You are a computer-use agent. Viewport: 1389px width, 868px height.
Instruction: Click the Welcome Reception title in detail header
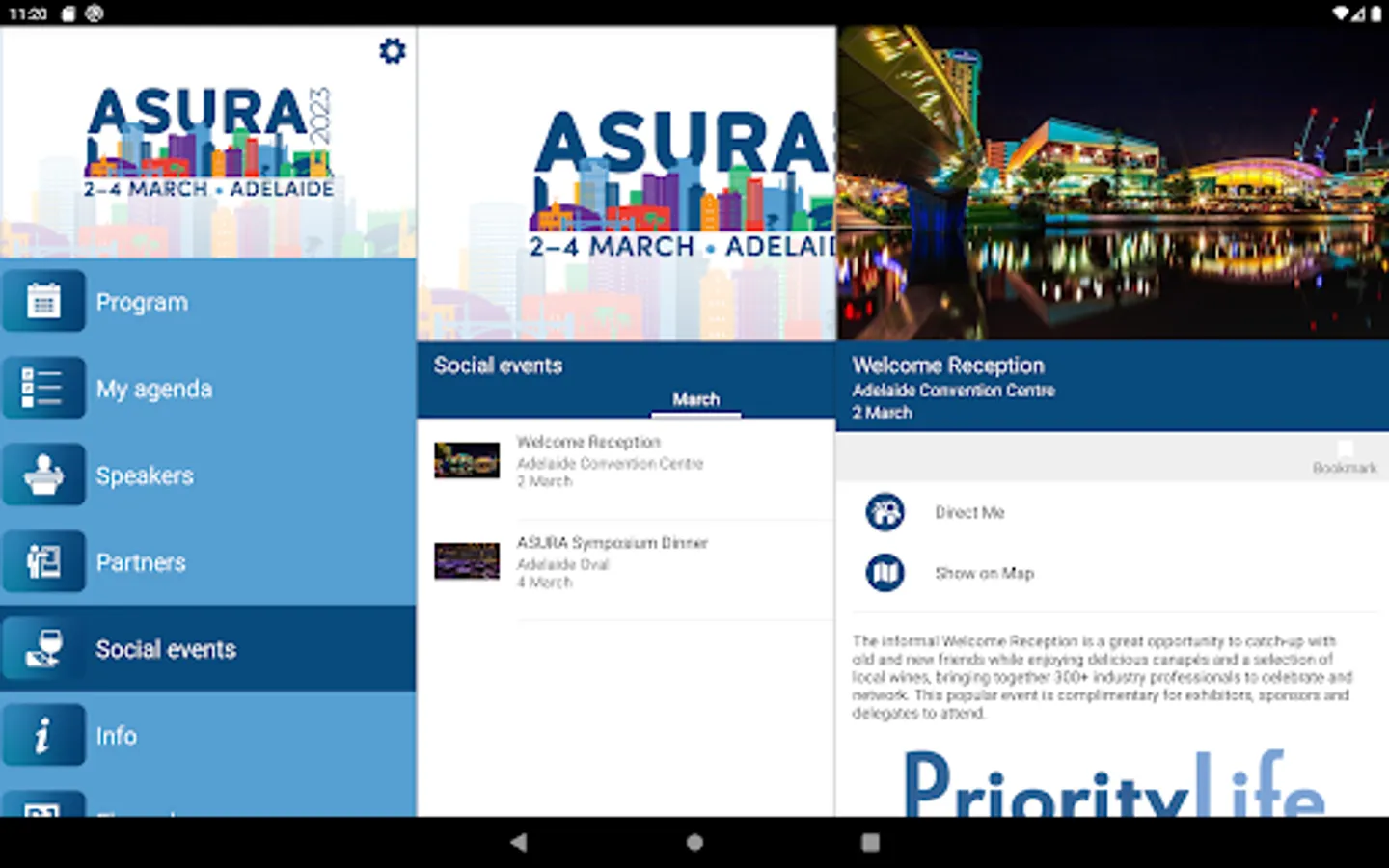(x=948, y=366)
